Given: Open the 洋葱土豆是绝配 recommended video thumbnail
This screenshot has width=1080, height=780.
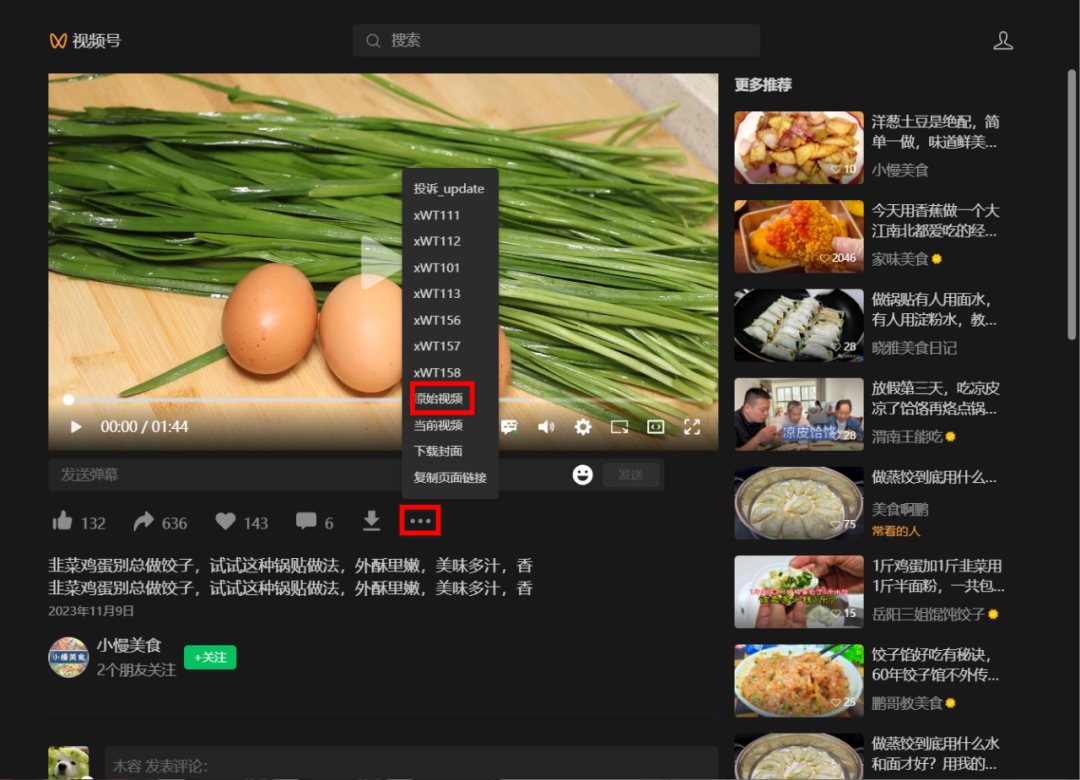Looking at the screenshot, I should pos(798,147).
